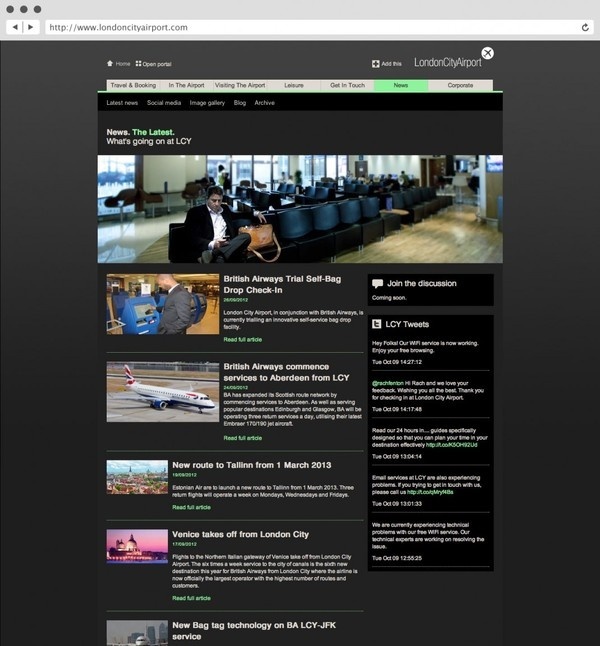Click the LCY Tweets heading
The width and height of the screenshot is (600, 646).
coord(407,324)
